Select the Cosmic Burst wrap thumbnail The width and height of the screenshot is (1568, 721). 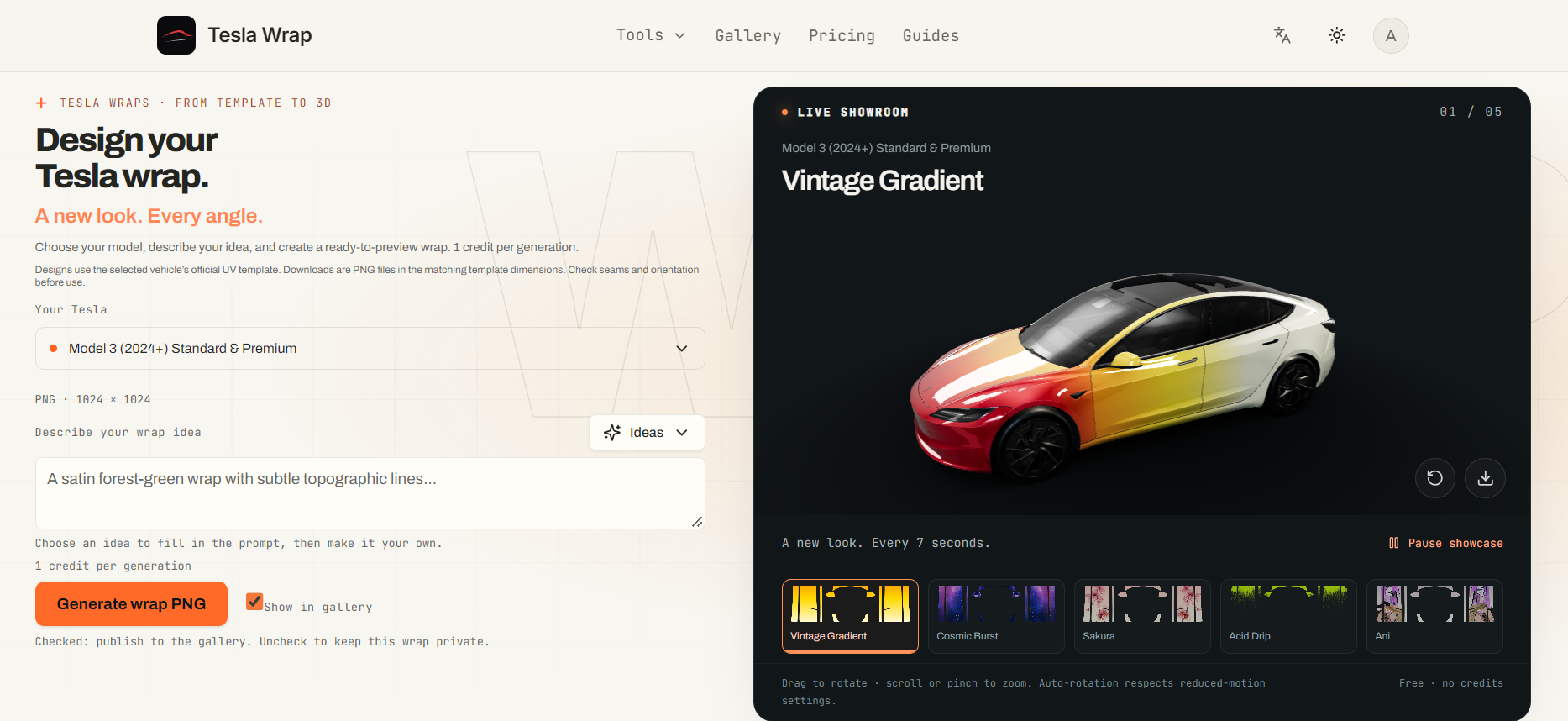[x=996, y=616]
